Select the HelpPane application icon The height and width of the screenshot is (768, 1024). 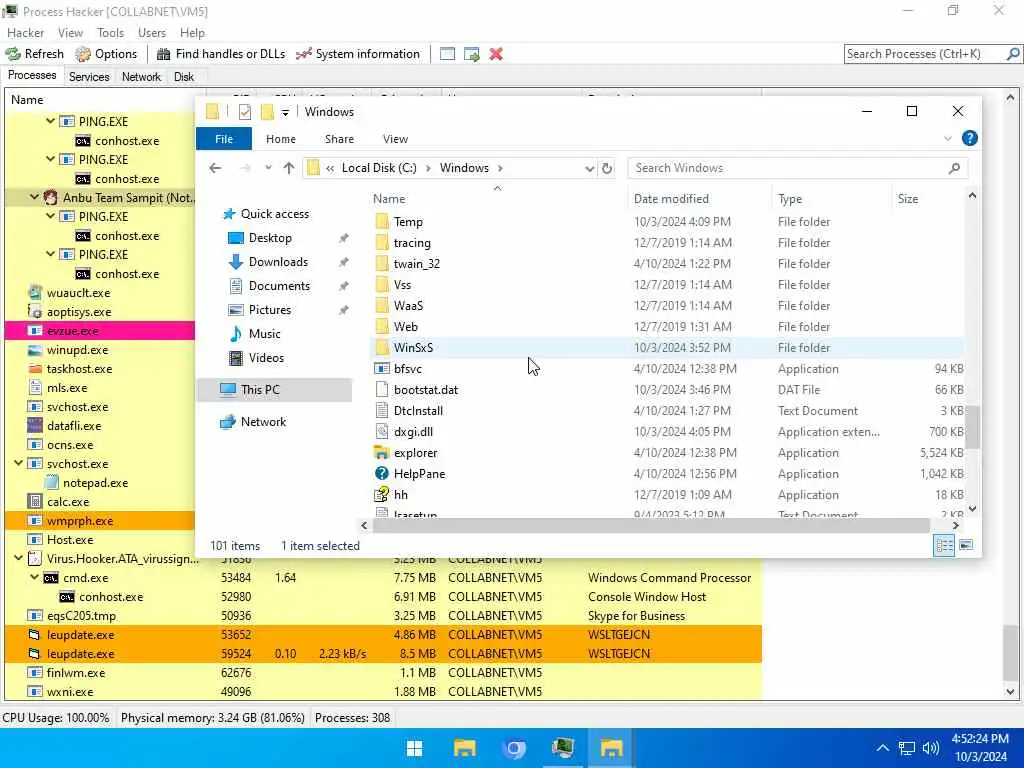(x=381, y=474)
